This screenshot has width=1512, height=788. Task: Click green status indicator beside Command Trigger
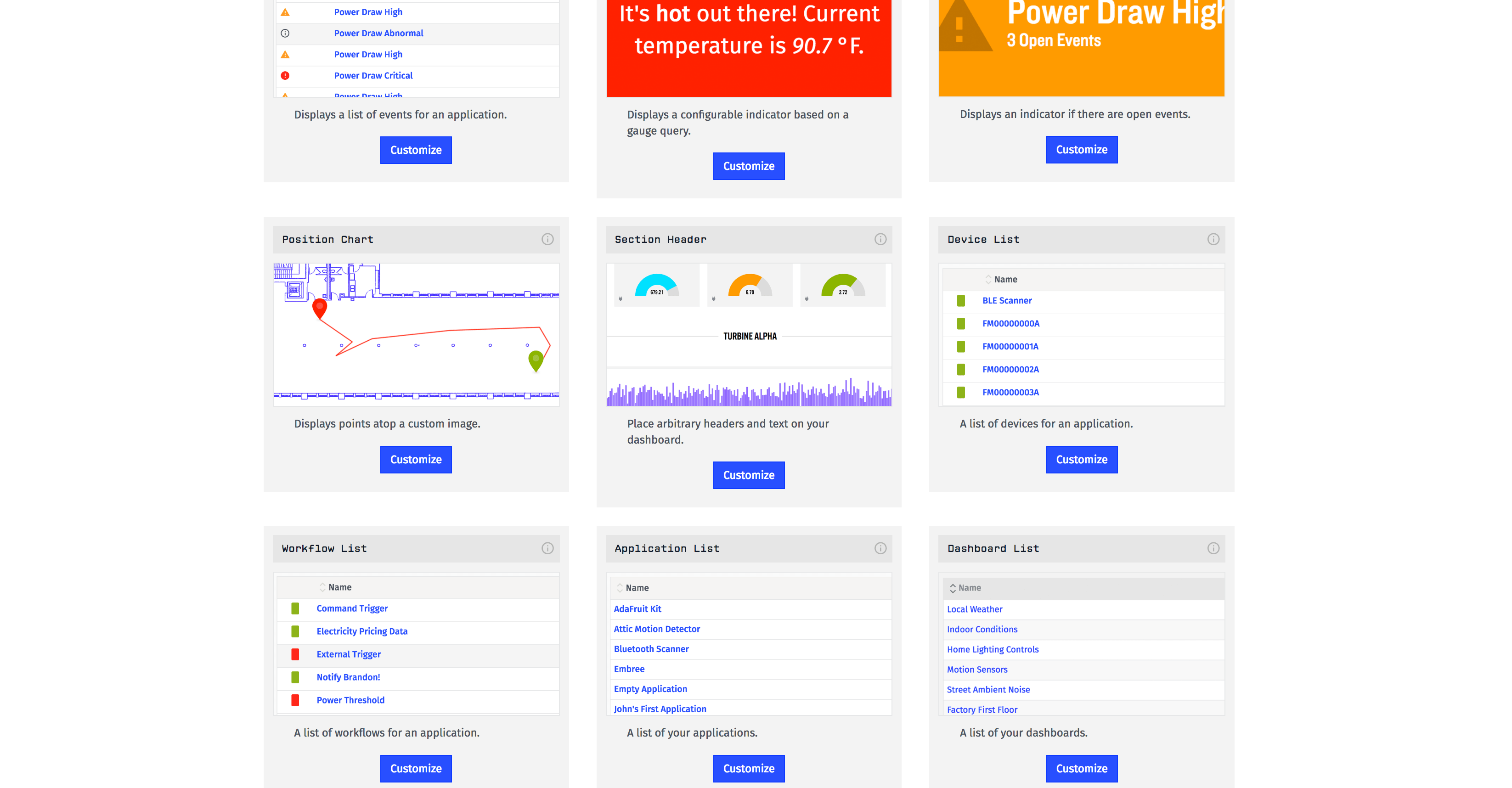click(295, 608)
